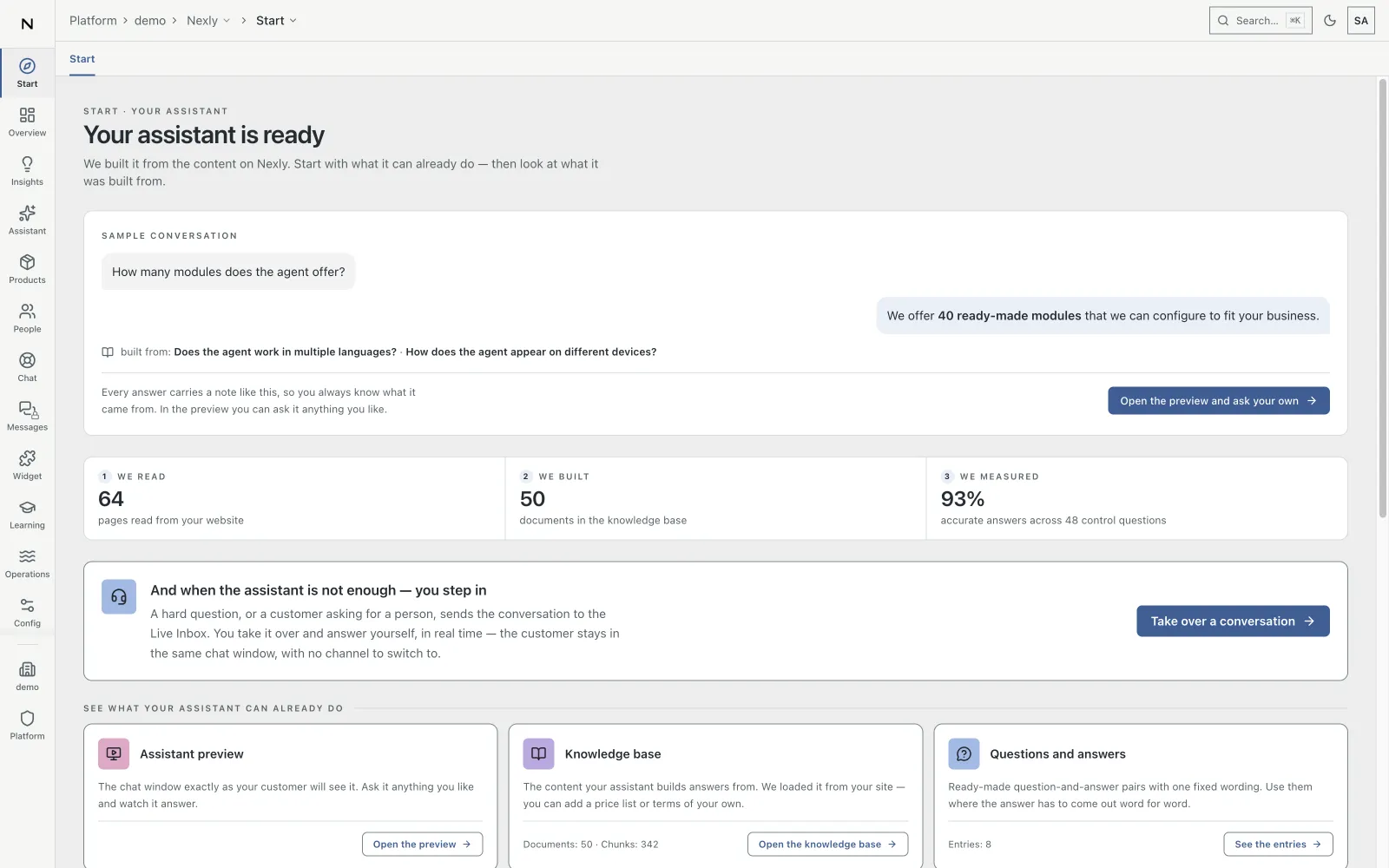Select the Start tab
This screenshot has width=1389, height=868.
coord(82,59)
